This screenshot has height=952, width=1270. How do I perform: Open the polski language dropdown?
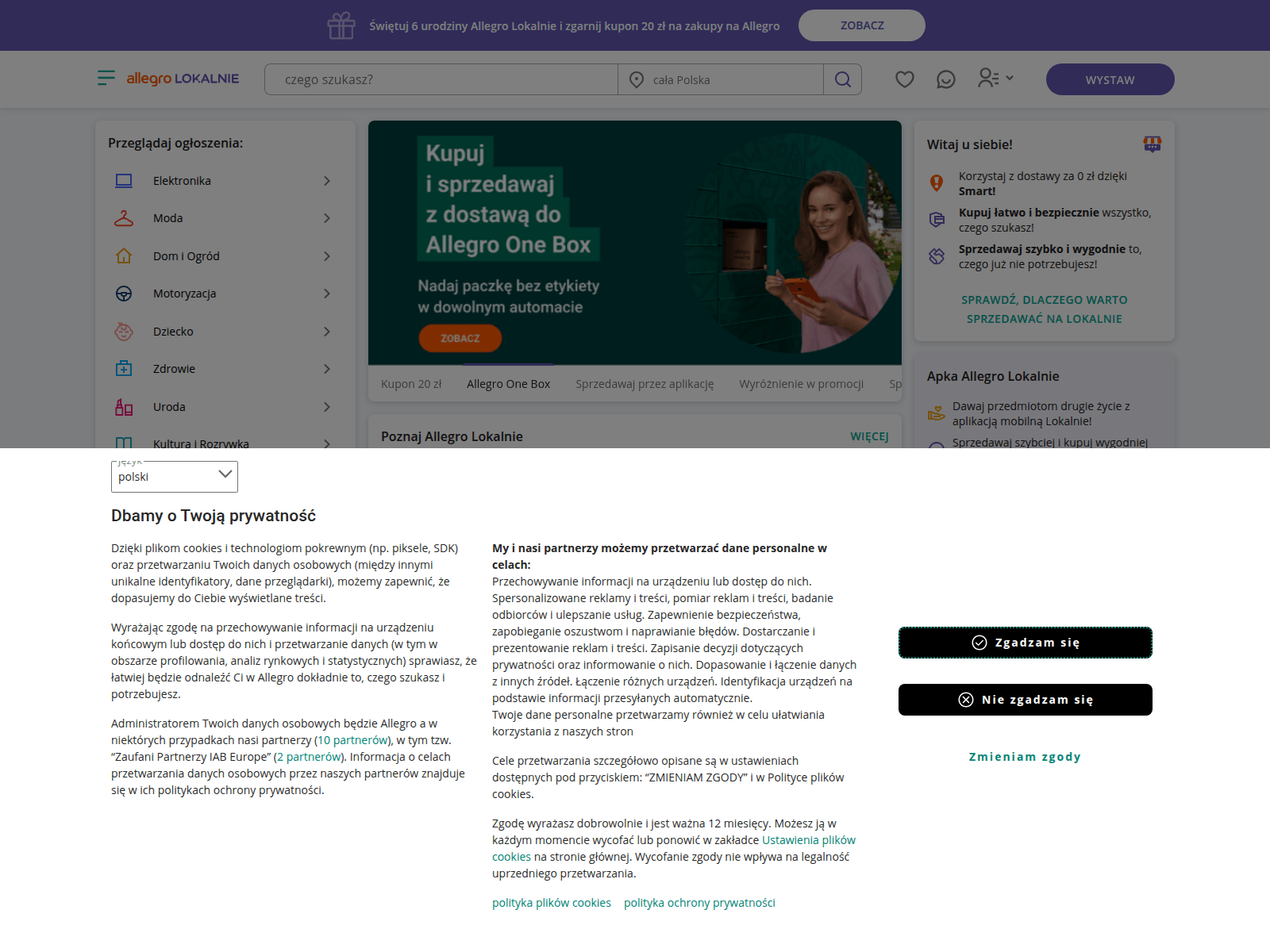click(x=175, y=477)
